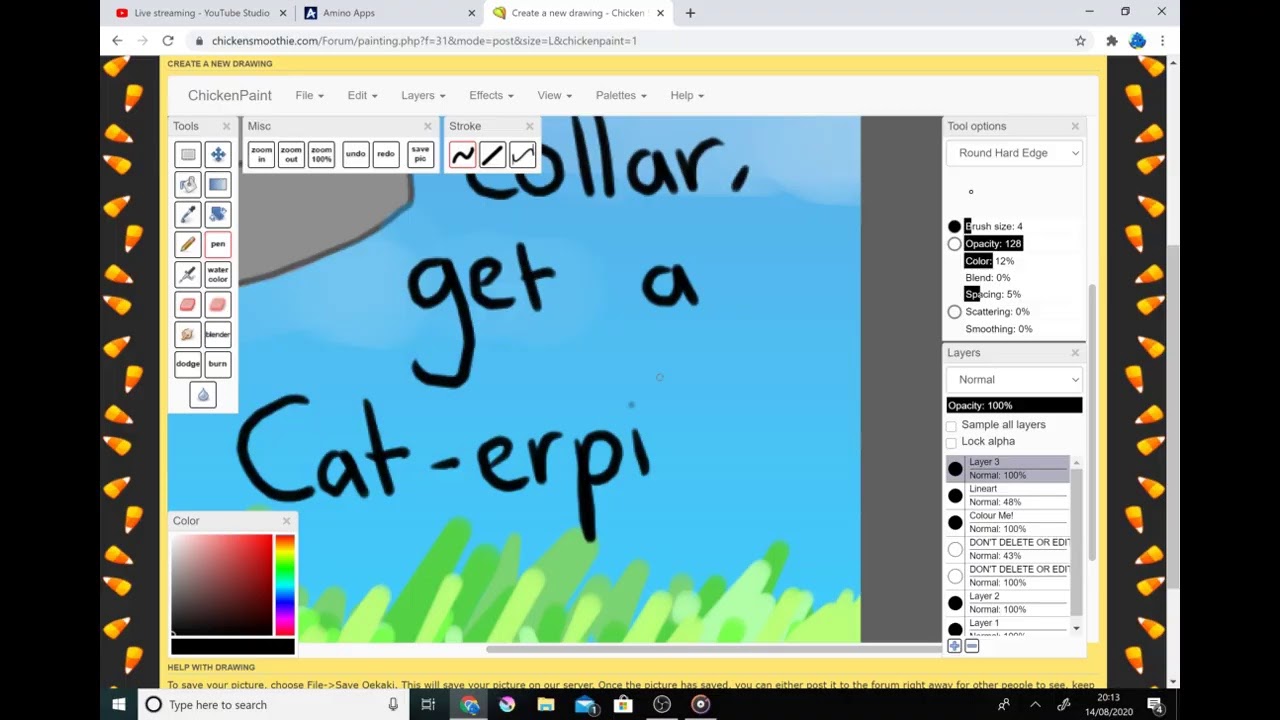Open the Palettes menu

click(x=621, y=95)
